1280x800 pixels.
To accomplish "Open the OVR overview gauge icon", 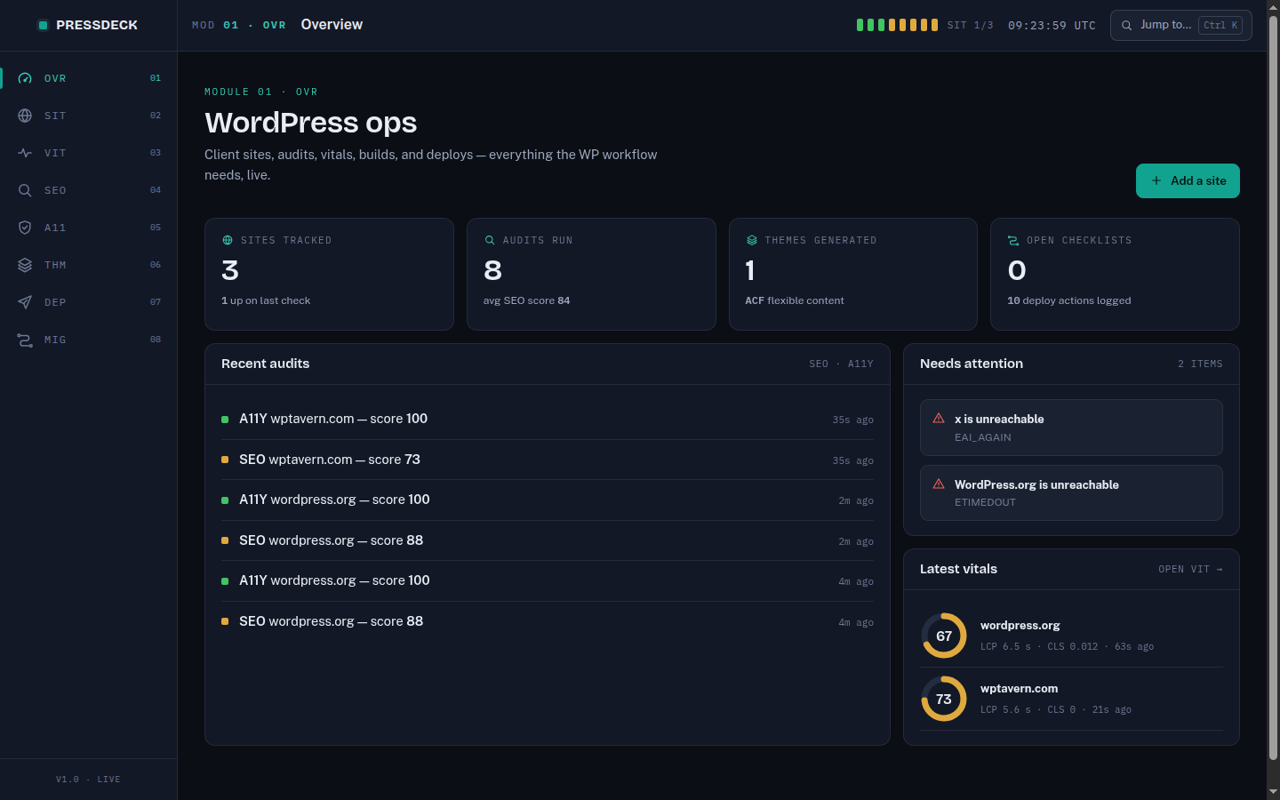I will [x=25, y=78].
